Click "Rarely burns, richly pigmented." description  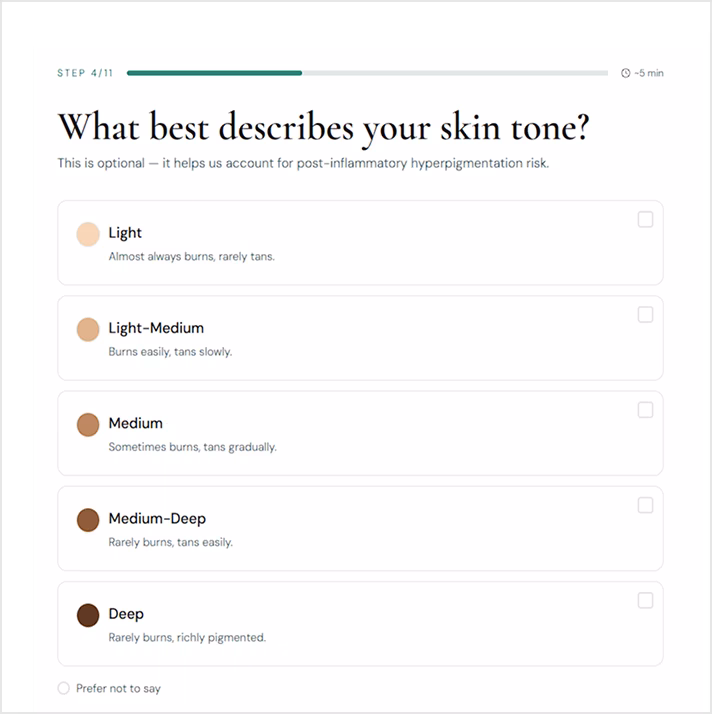(x=187, y=637)
